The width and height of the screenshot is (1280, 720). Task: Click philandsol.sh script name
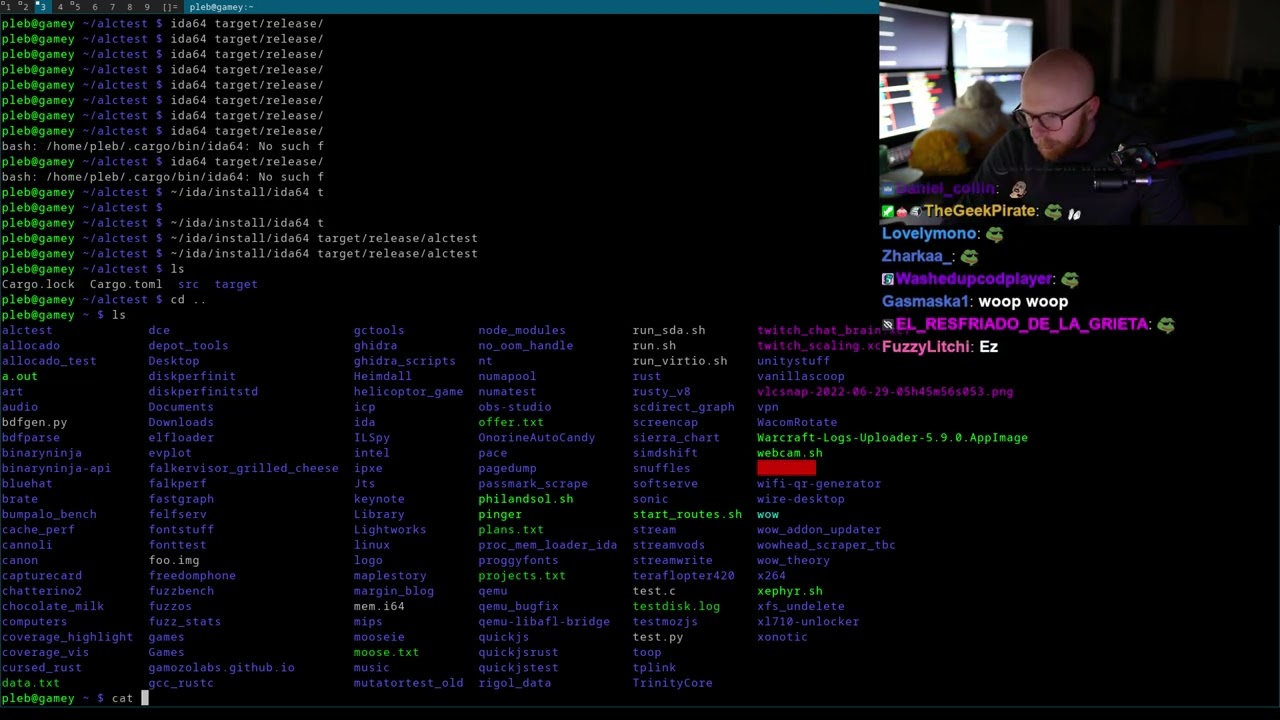(526, 499)
